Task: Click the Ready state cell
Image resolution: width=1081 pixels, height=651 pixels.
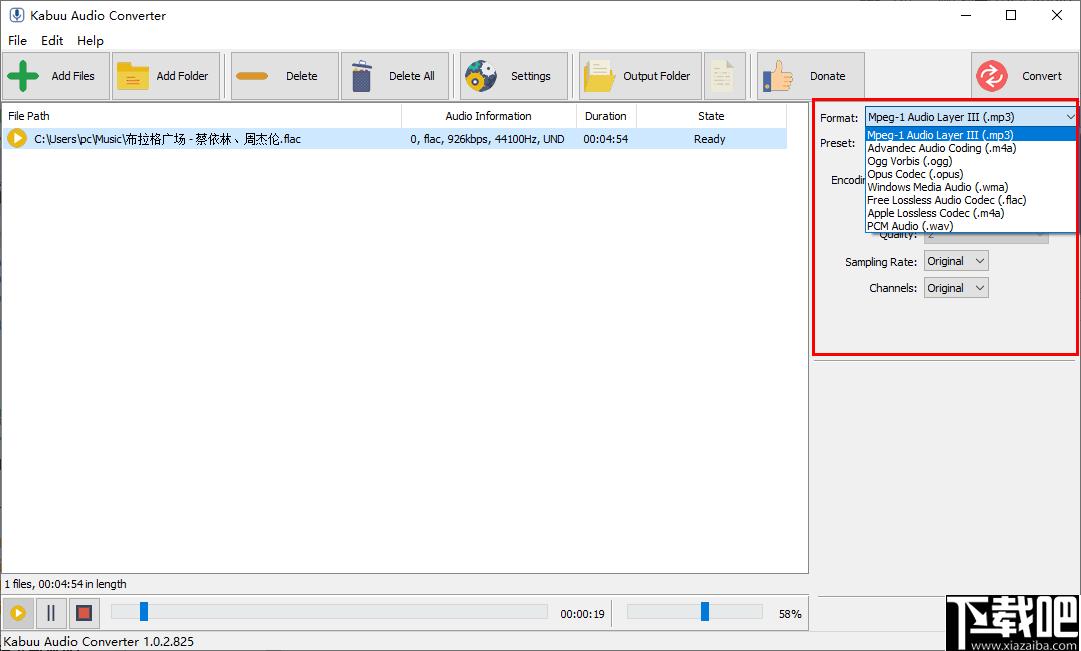Action: (x=709, y=139)
